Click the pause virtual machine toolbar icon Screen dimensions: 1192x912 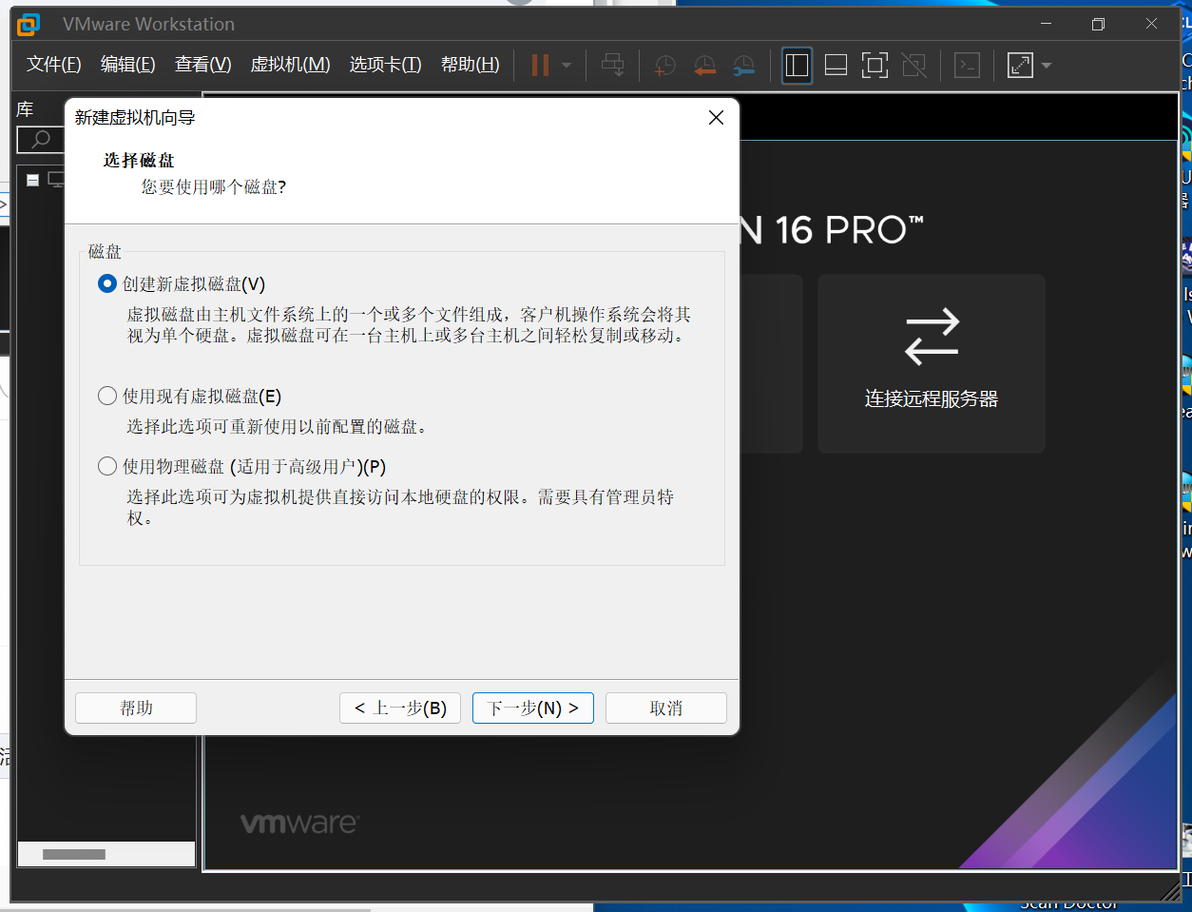coord(540,65)
